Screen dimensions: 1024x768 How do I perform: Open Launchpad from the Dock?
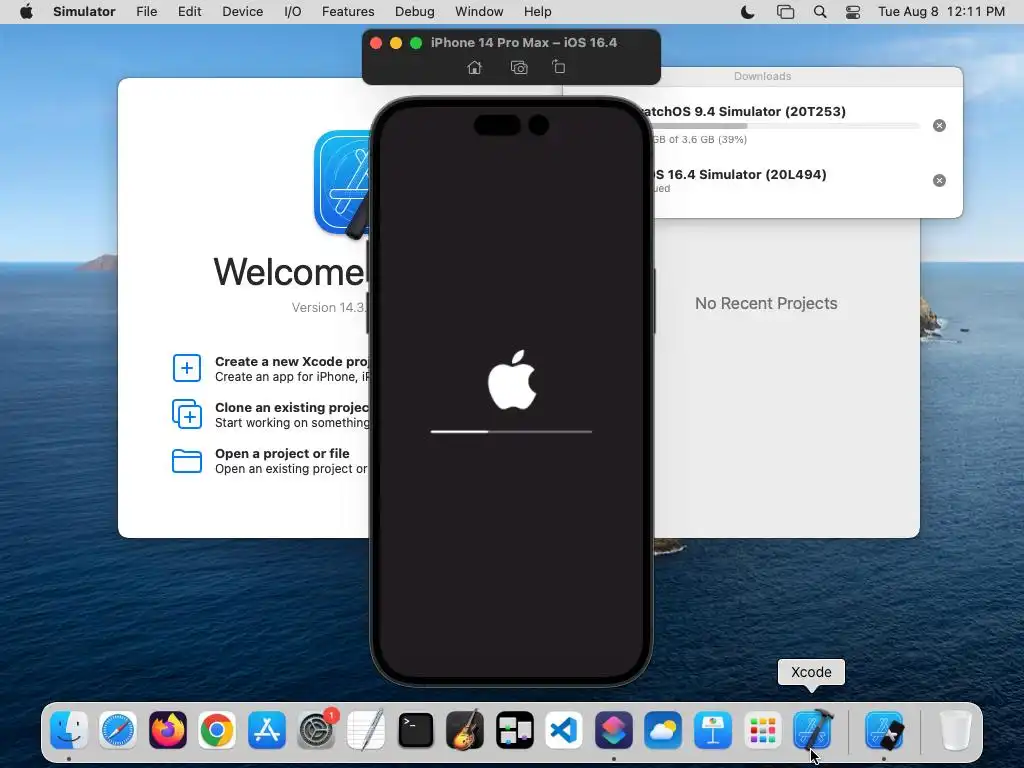(x=763, y=730)
